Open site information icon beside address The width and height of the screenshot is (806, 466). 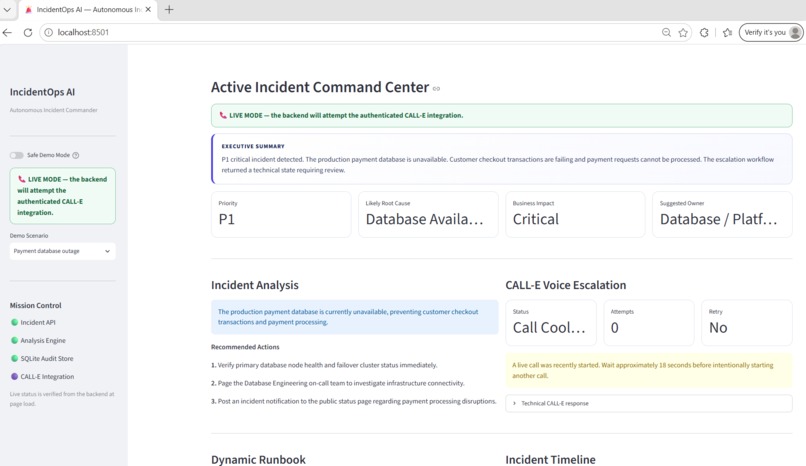(x=48, y=32)
